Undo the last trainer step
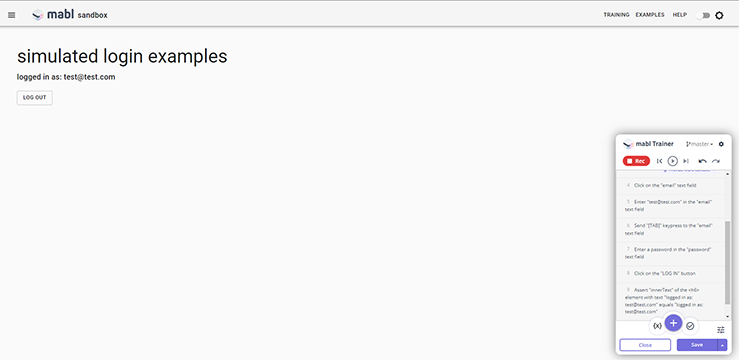Image resolution: width=739 pixels, height=360 pixels. (702, 161)
